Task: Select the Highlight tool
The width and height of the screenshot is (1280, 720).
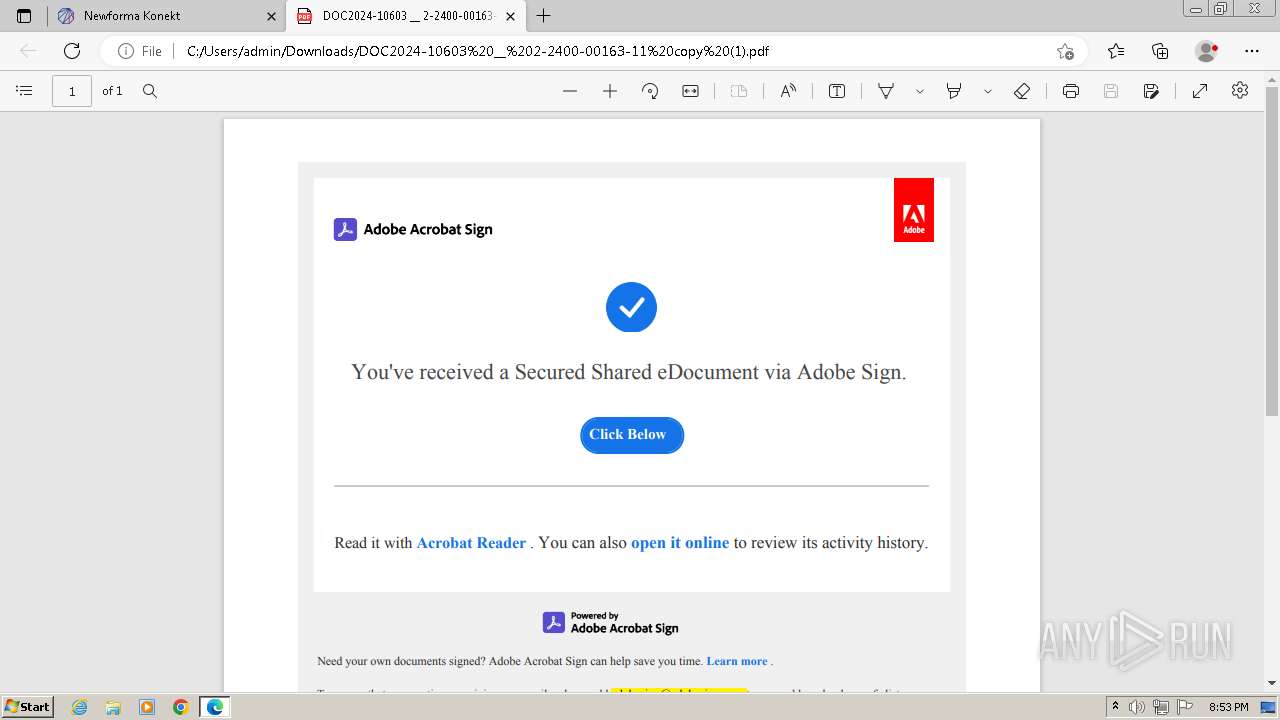Action: click(954, 91)
